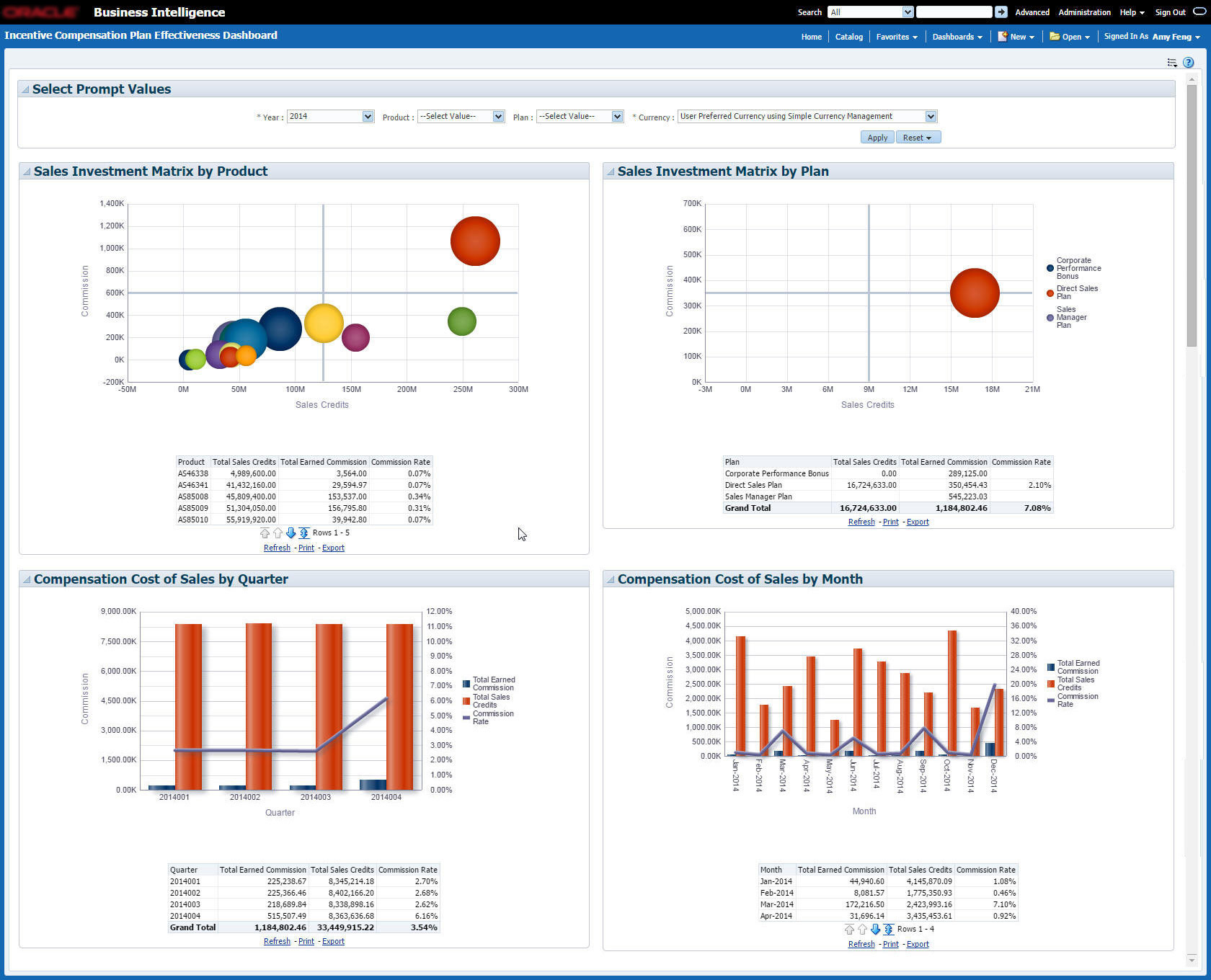Image resolution: width=1211 pixels, height=980 pixels.
Task: Open the Plan select value dropdown
Action: coord(617,117)
